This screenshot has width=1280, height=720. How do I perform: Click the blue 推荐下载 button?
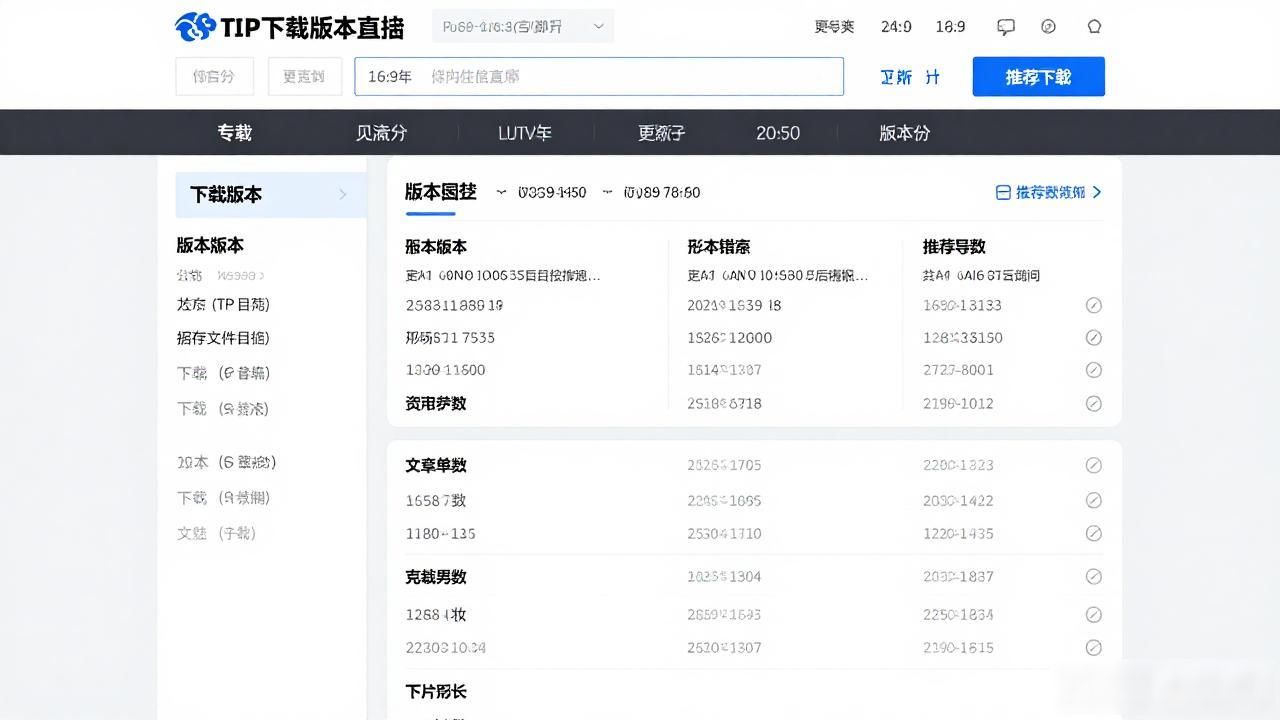[1038, 77]
